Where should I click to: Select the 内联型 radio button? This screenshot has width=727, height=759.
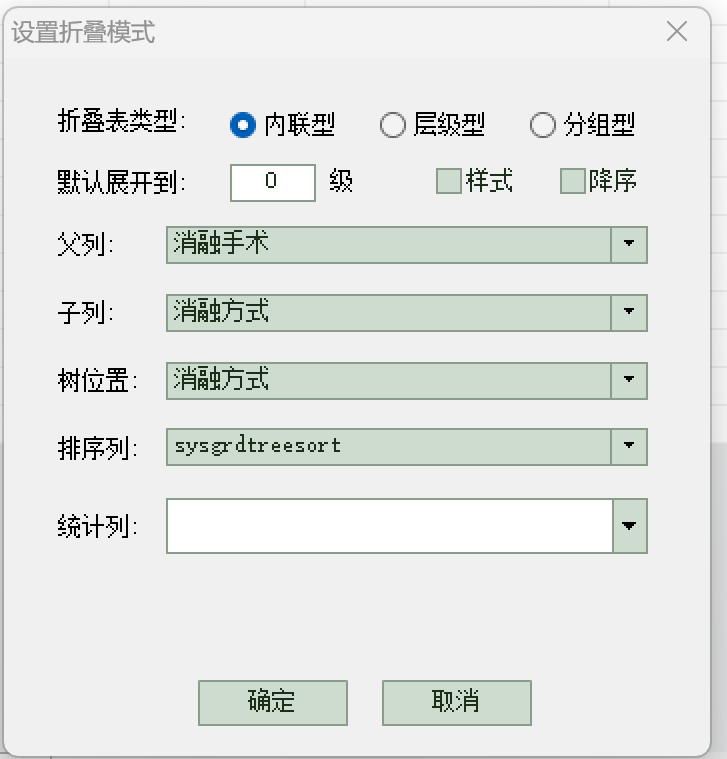point(242,125)
